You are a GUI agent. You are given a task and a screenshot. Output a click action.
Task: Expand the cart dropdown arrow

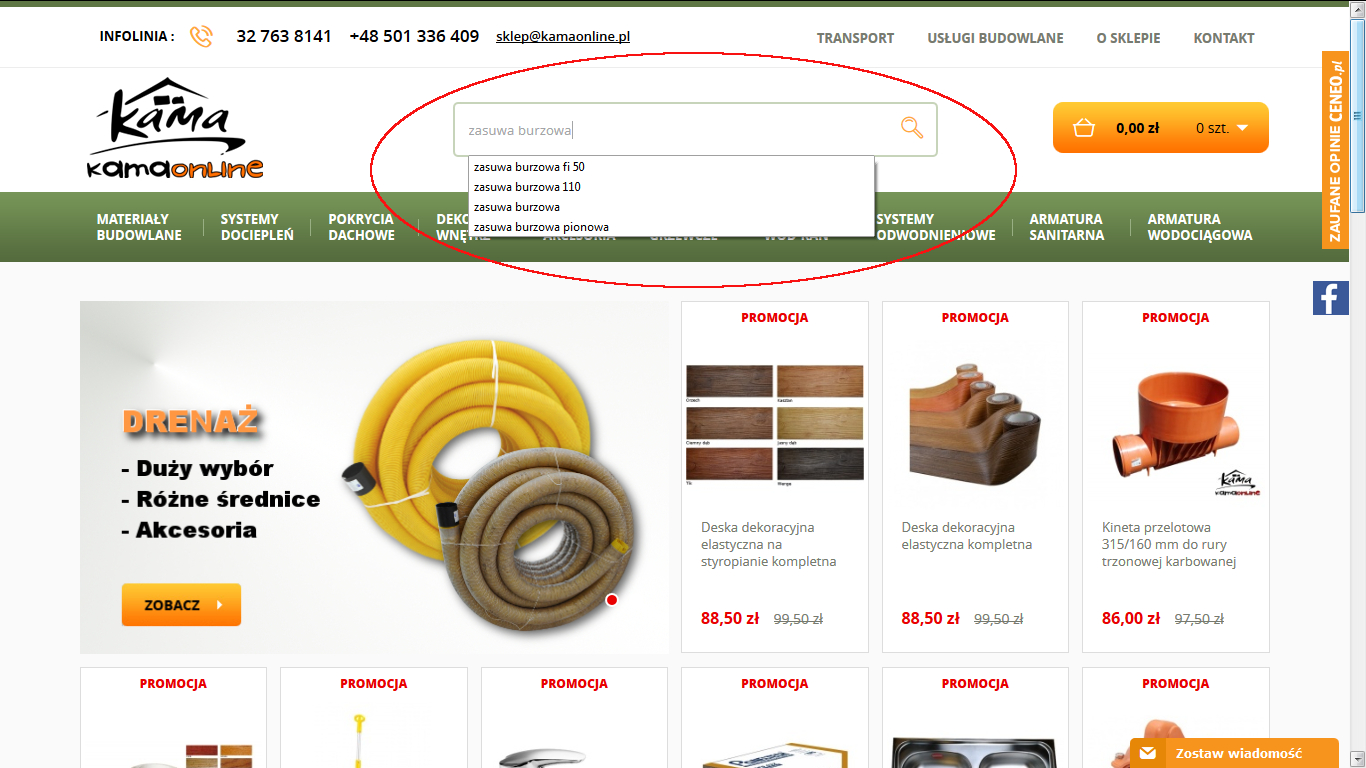(1242, 128)
